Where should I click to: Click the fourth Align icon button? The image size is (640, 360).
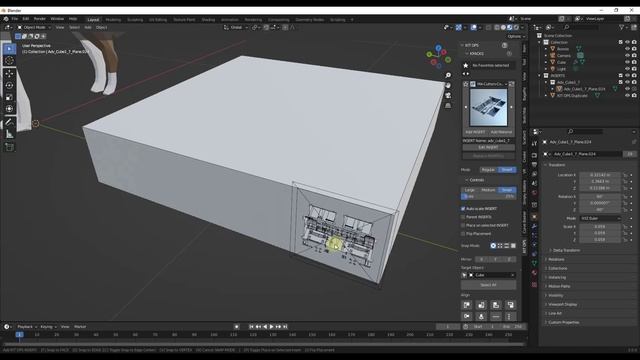510,305
